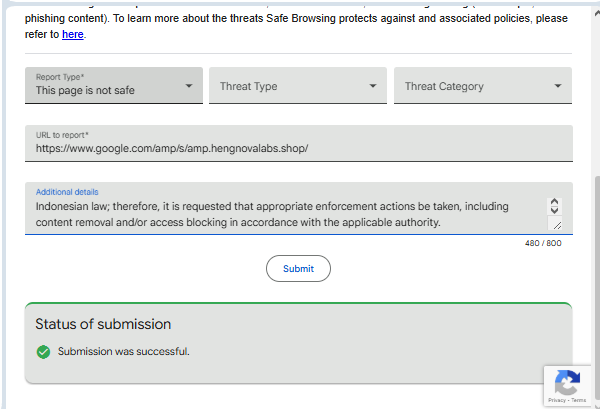Click the Additional details scroll up arrow

pos(556,202)
